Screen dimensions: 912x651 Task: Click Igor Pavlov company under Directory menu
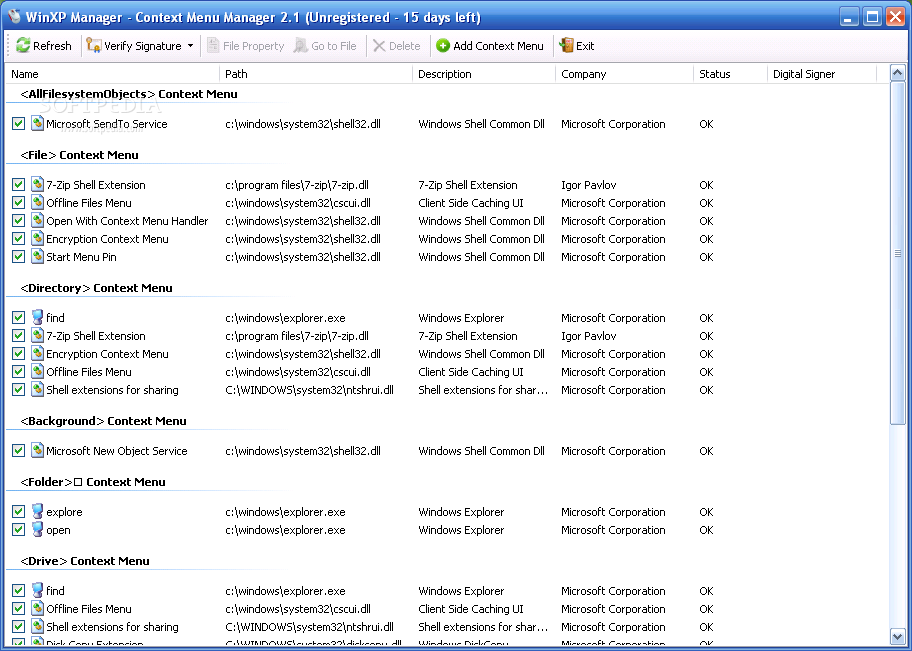[x=588, y=336]
